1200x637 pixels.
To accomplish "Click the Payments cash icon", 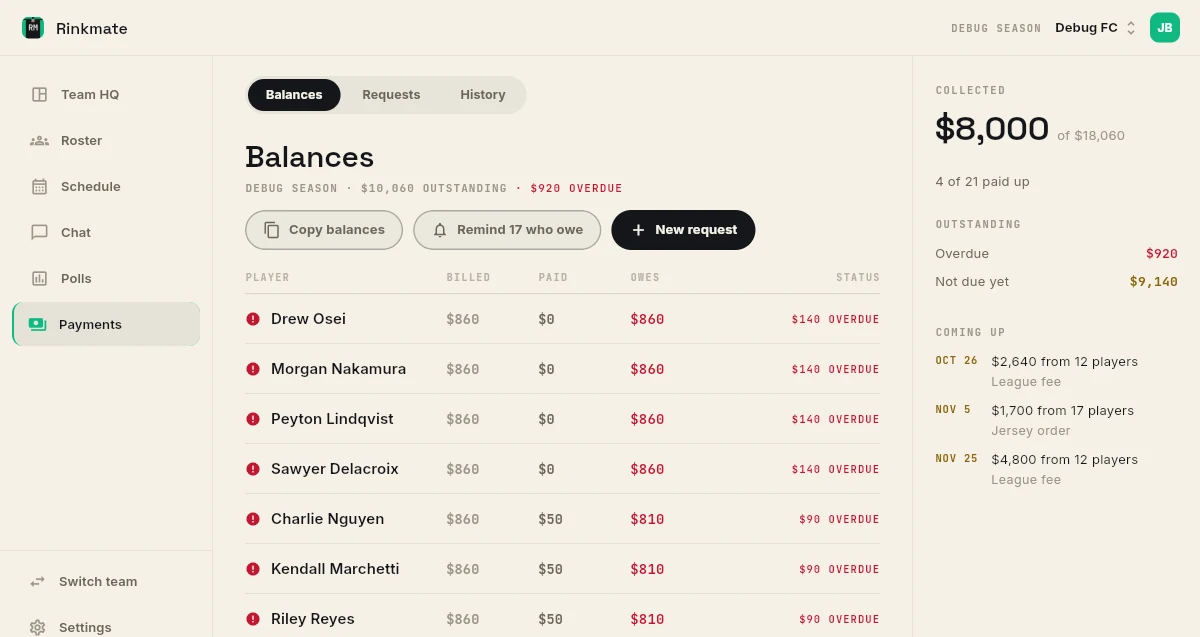I will (x=38, y=324).
